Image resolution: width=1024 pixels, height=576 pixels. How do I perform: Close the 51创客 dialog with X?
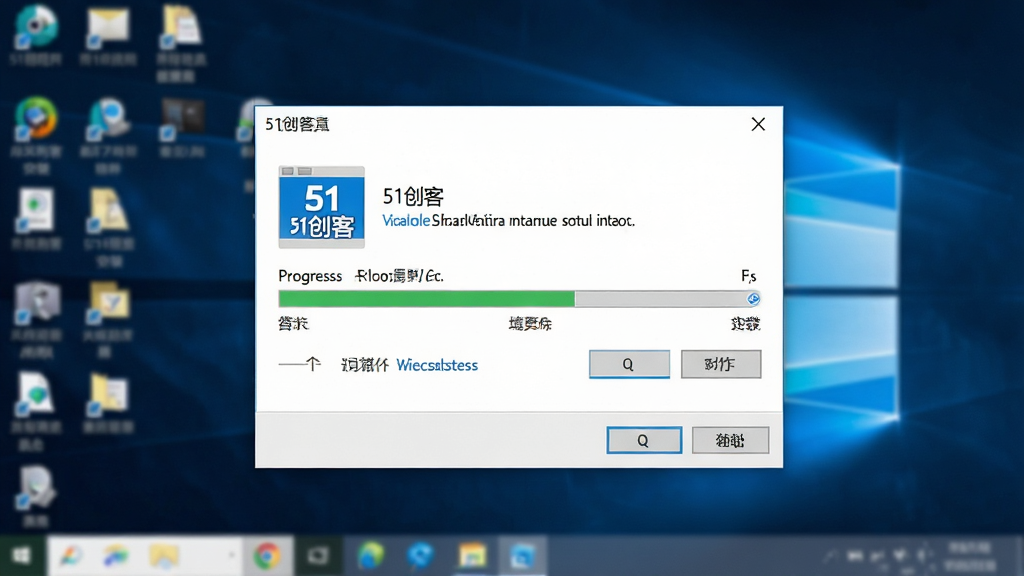(x=758, y=124)
